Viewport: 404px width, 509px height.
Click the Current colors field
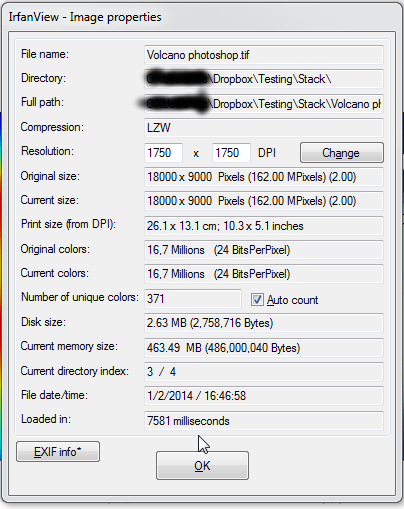pos(264,274)
